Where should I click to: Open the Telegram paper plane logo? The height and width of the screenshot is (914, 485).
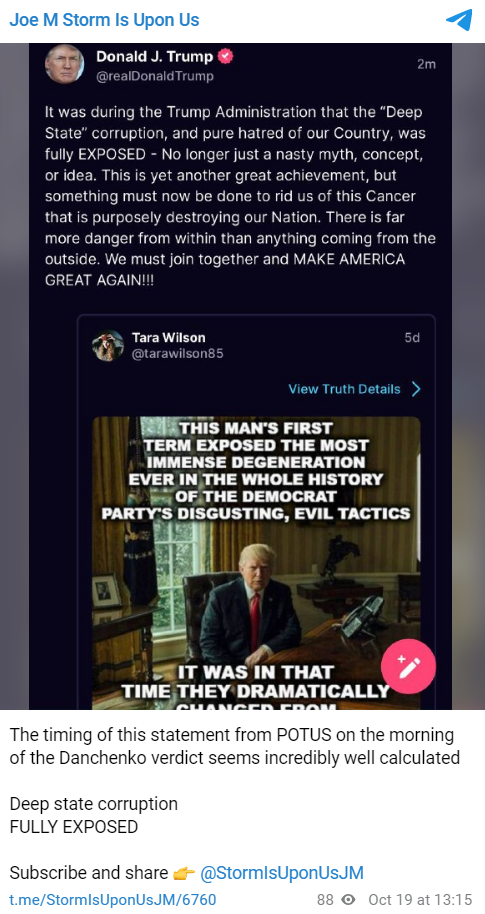(459, 20)
